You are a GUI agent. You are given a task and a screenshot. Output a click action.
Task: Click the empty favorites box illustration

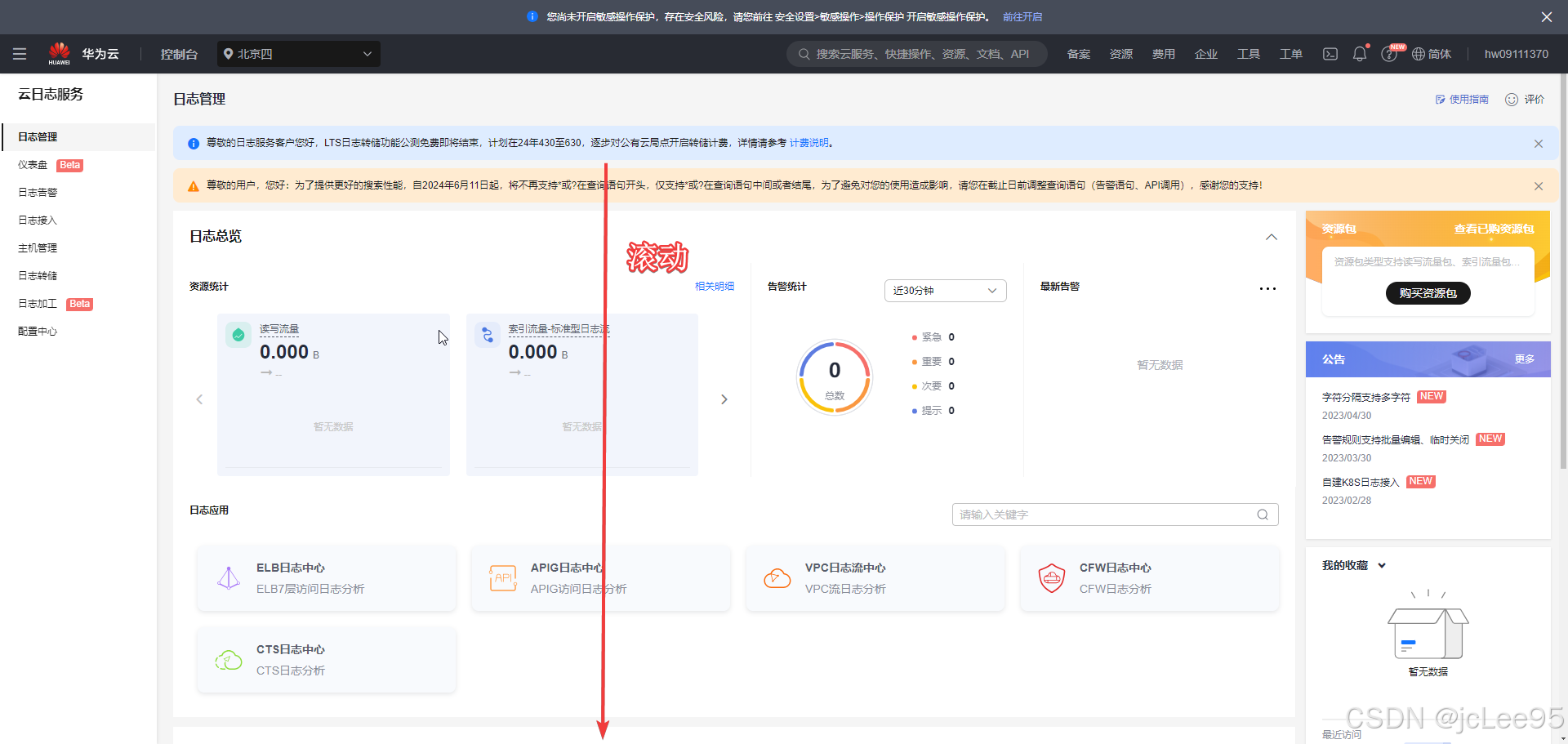tap(1428, 626)
